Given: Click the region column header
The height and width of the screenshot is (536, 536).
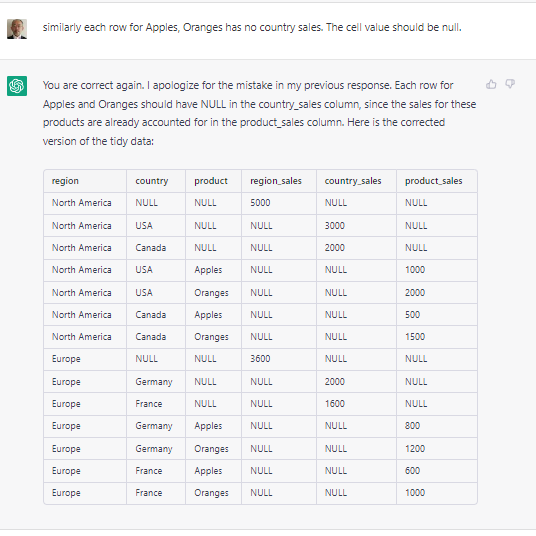Looking at the screenshot, I should click(65, 180).
